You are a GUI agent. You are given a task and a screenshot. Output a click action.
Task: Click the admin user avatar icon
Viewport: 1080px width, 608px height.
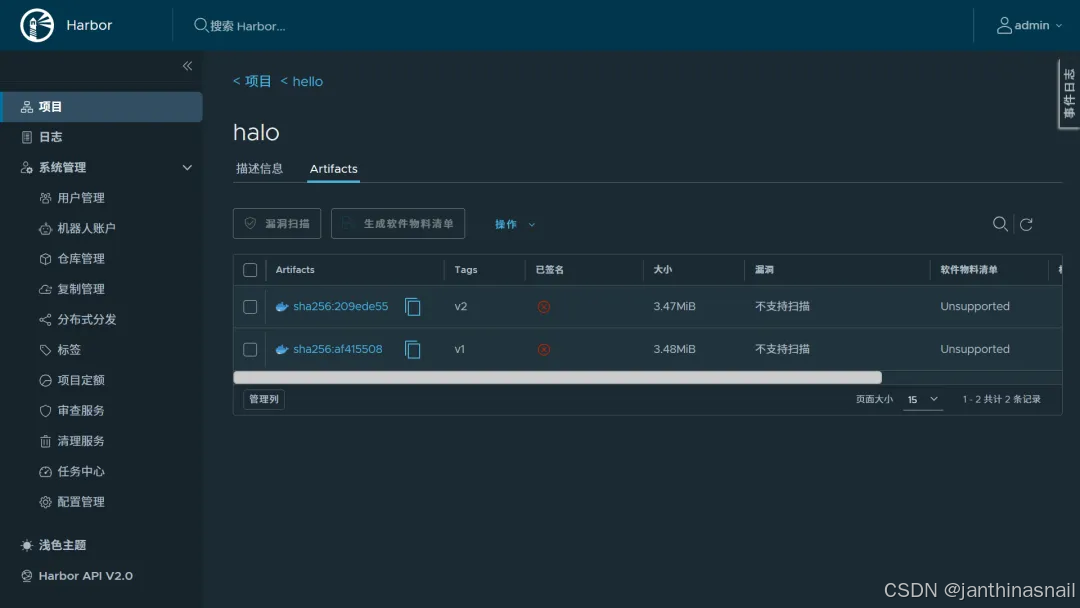[1004, 25]
